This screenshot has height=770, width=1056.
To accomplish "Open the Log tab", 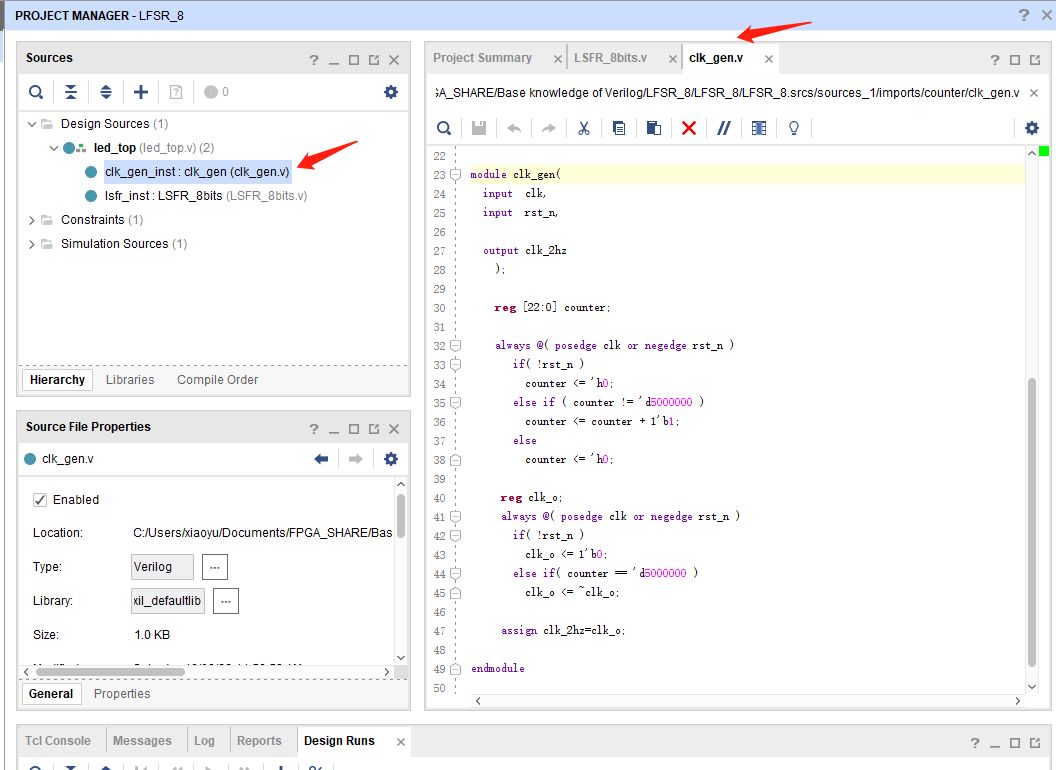I will pyautogui.click(x=204, y=740).
